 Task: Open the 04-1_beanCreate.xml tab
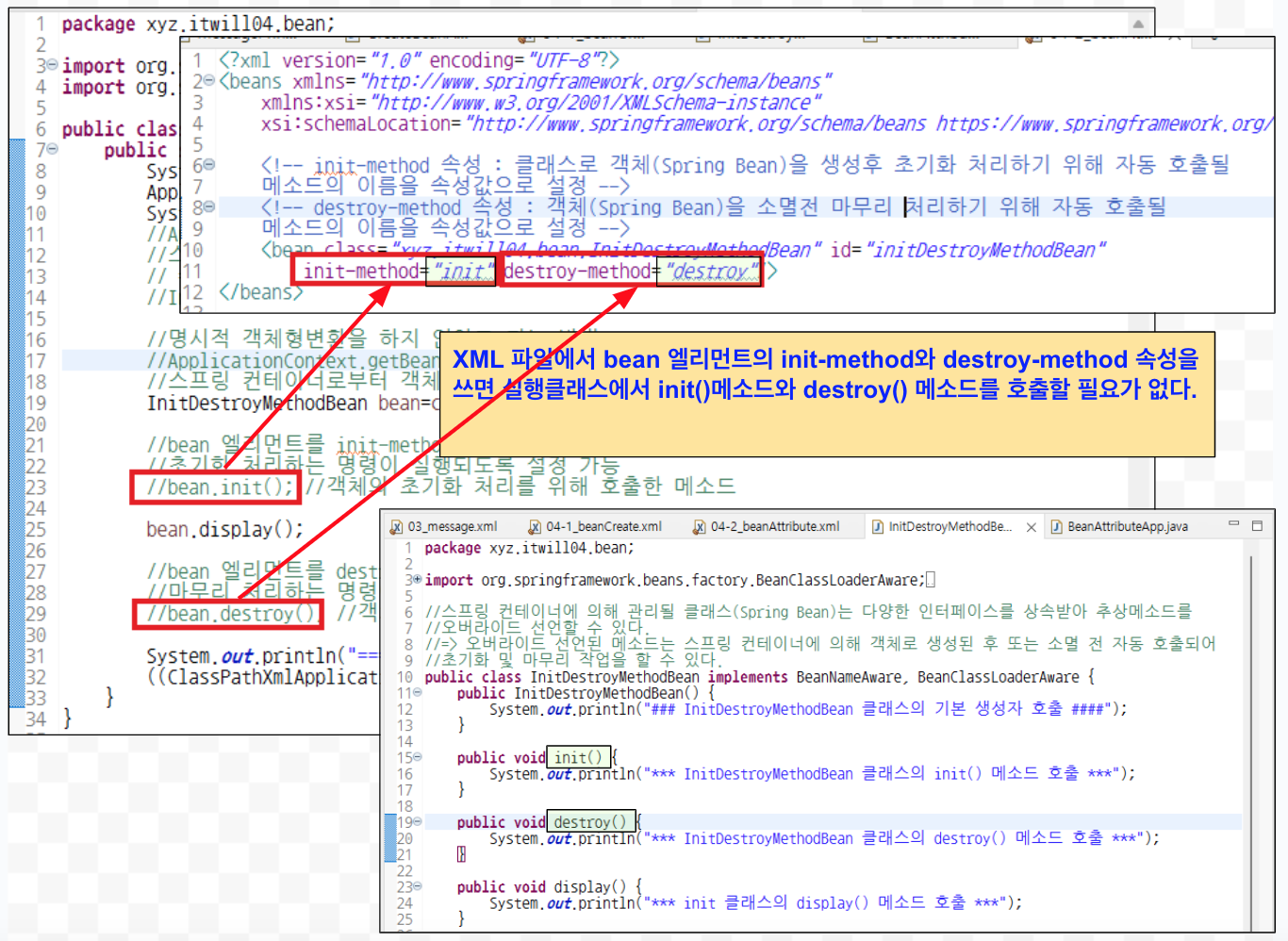[x=595, y=527]
